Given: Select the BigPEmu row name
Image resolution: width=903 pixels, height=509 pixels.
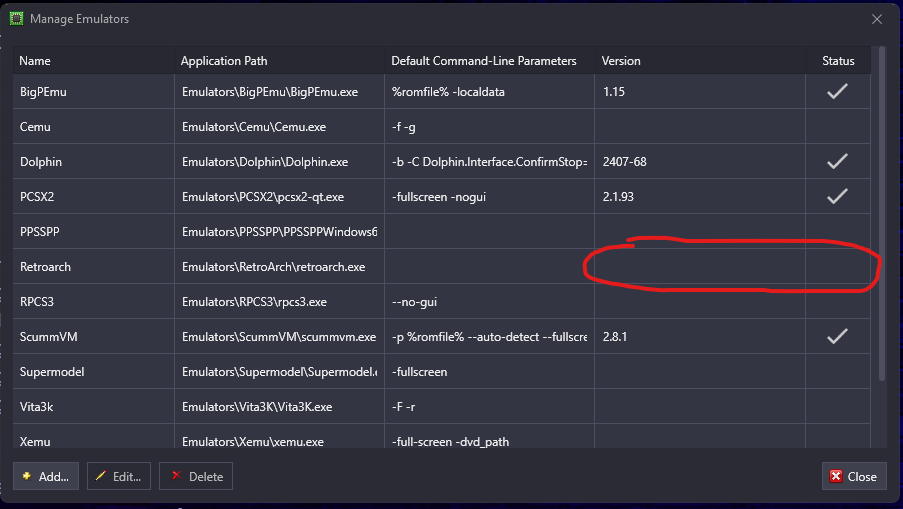Looking at the screenshot, I should coord(43,92).
